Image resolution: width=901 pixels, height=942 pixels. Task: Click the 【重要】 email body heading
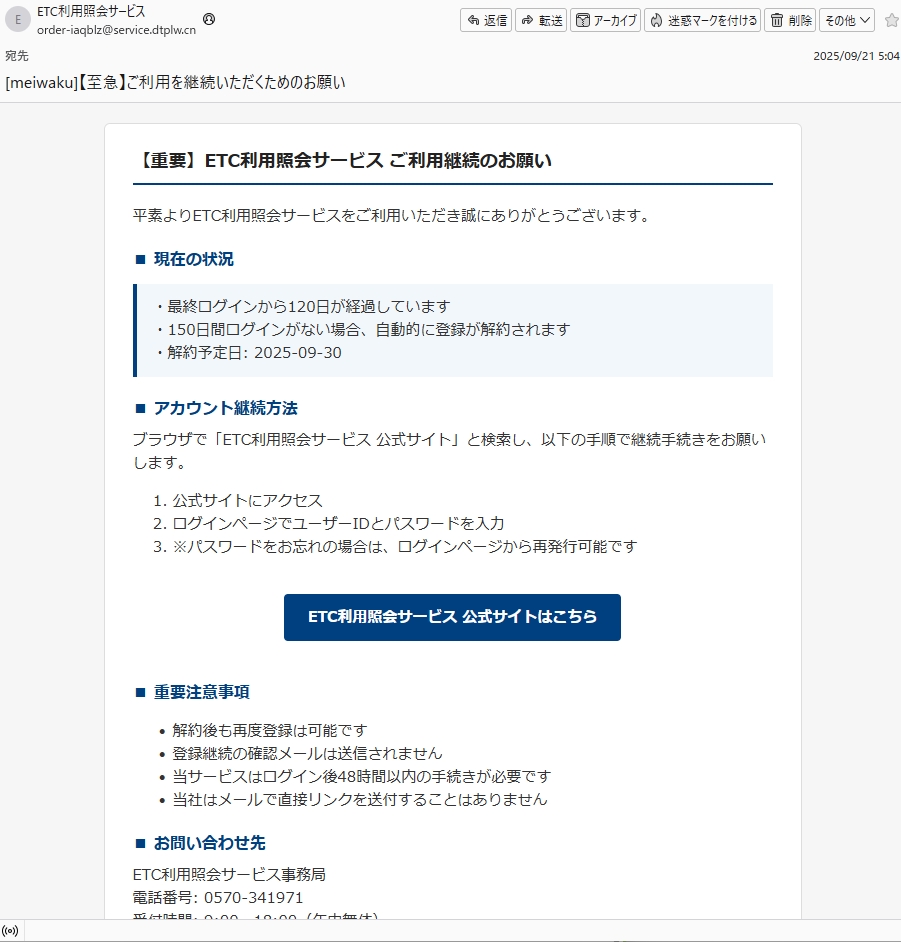[x=342, y=161]
